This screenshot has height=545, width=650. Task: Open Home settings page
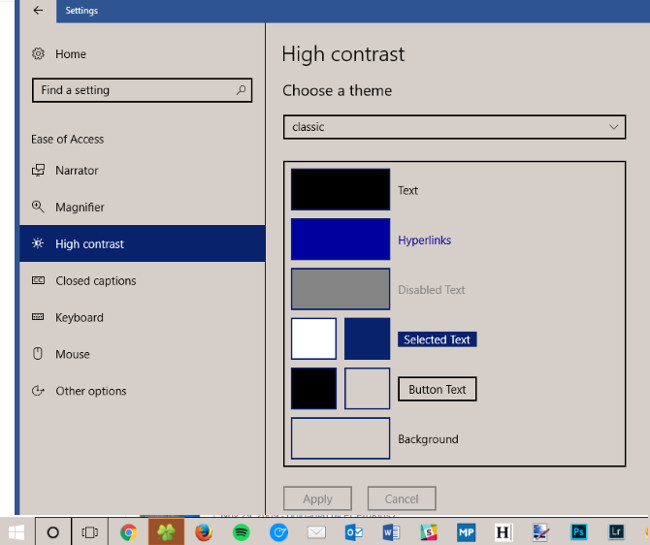pos(70,54)
